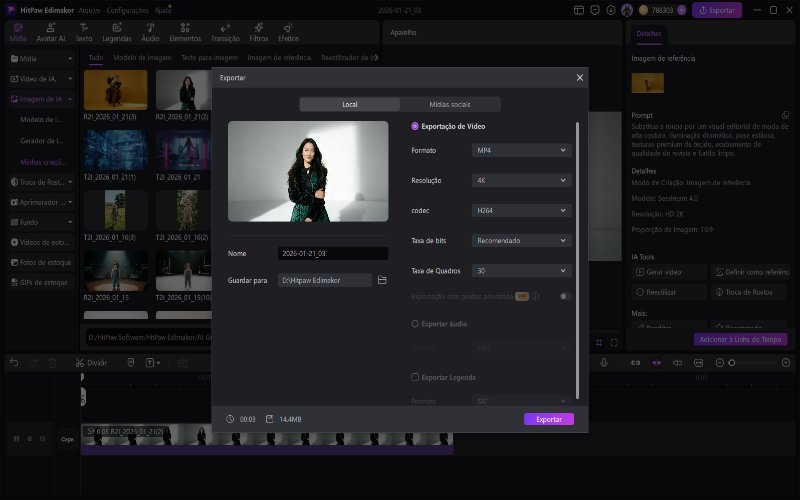This screenshot has height=500, width=800.
Task: Open the Texto tool
Action: click(x=84, y=33)
